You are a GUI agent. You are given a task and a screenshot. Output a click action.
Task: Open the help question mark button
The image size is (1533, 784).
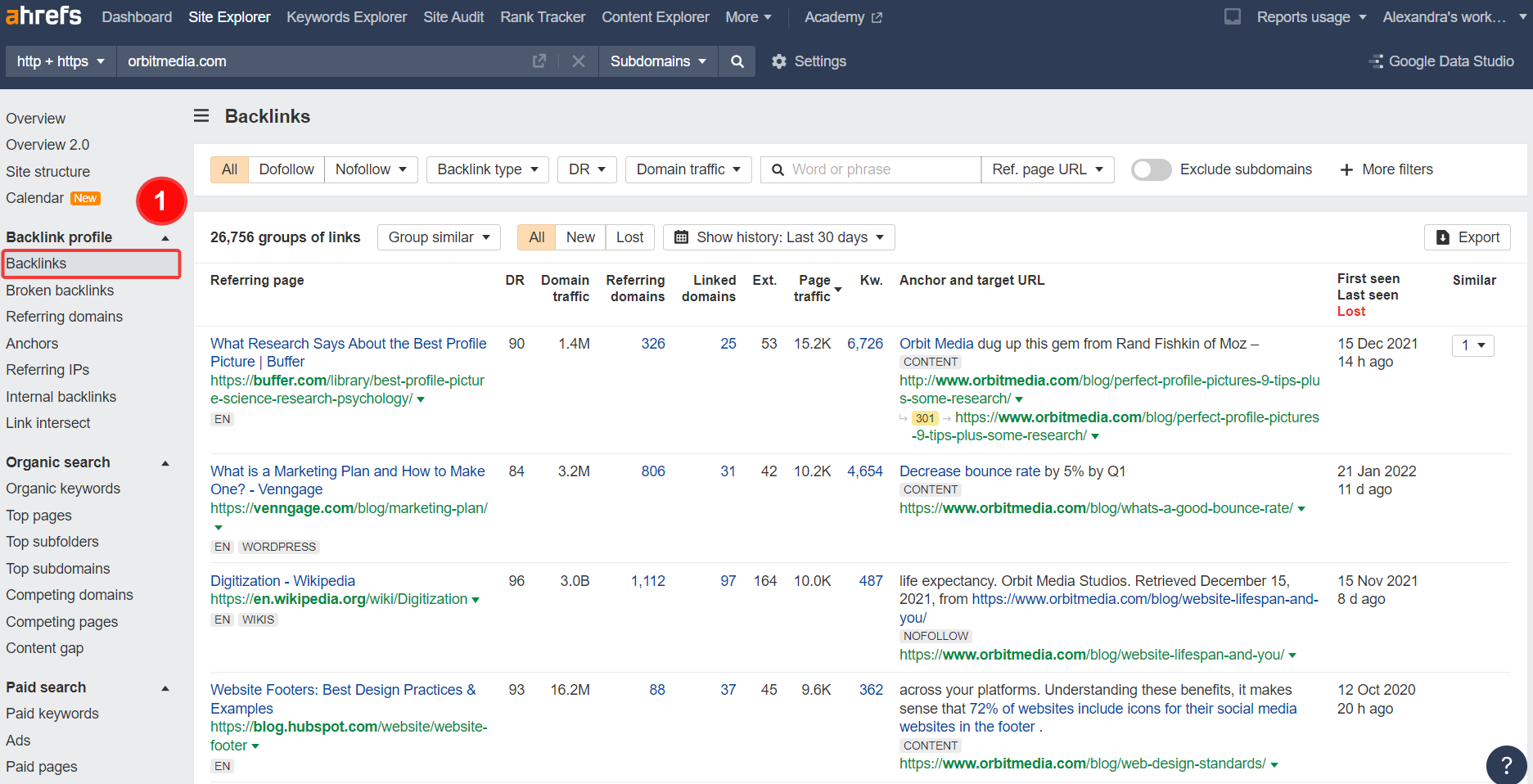1506,765
